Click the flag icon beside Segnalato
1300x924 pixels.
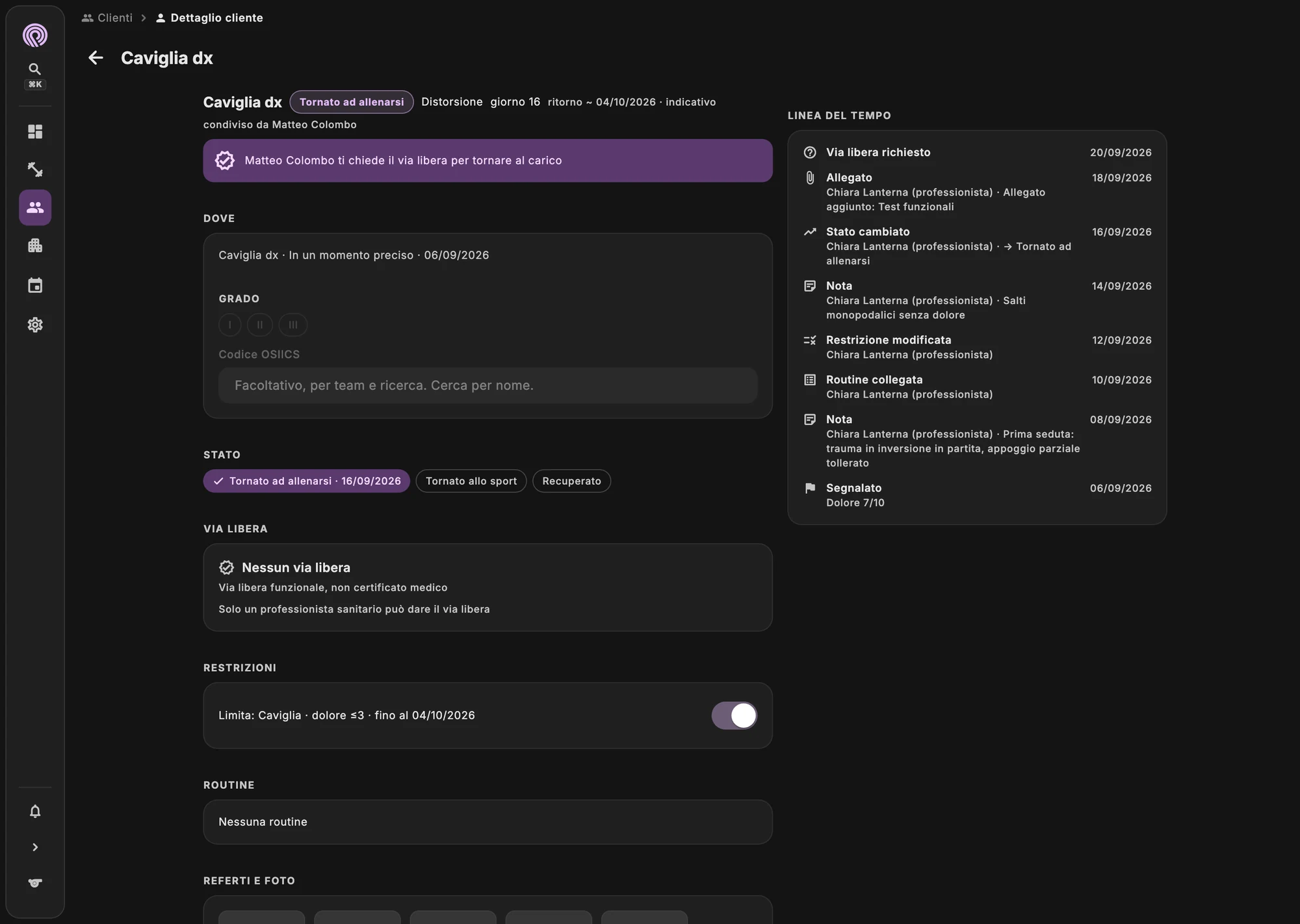pyautogui.click(x=810, y=488)
